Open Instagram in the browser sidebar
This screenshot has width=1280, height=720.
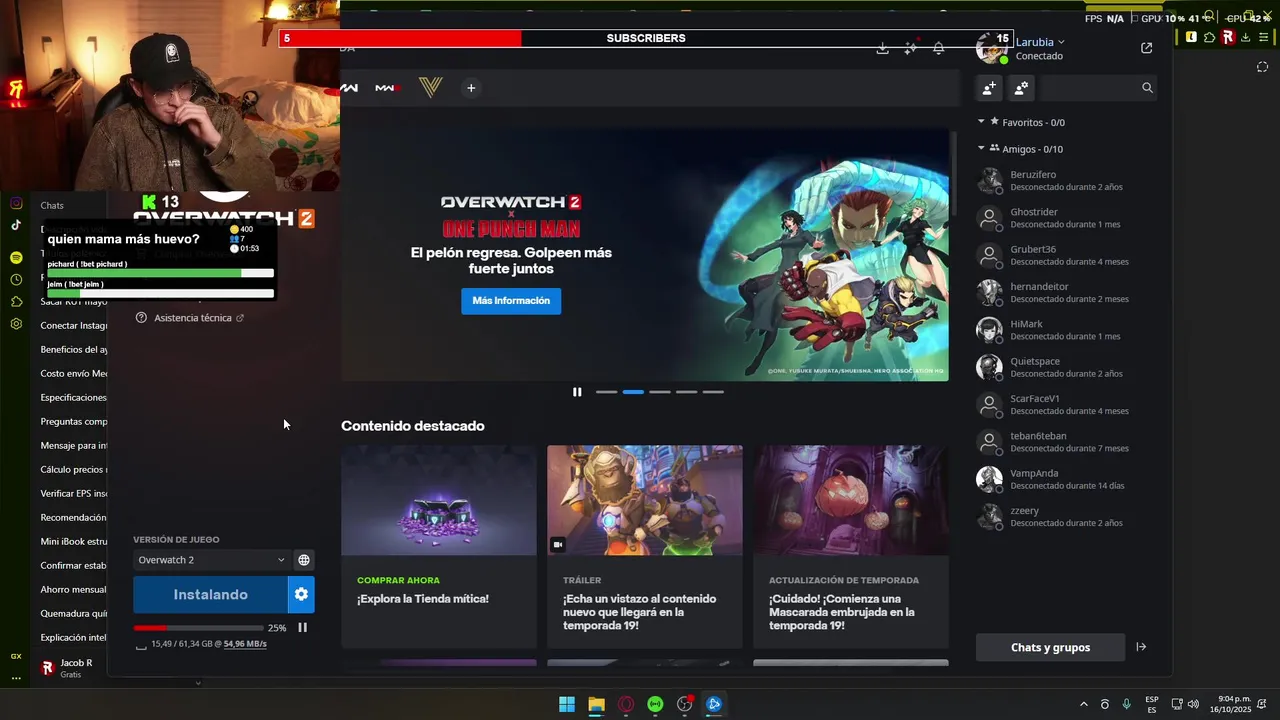click(x=16, y=203)
